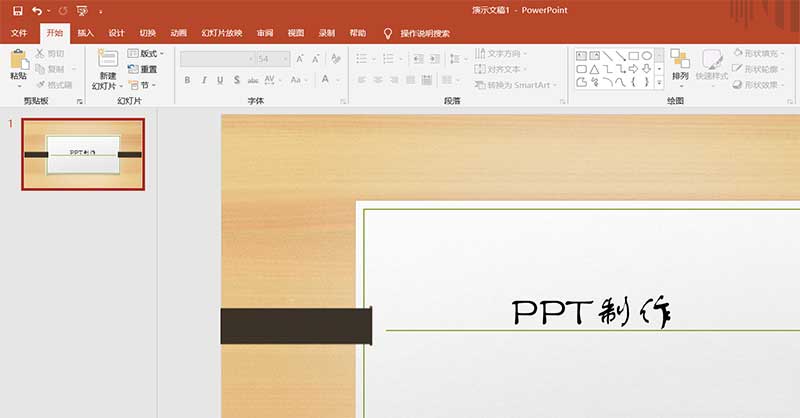The height and width of the screenshot is (418, 800).
Task: Click the increase font size icon
Action: click(300, 59)
